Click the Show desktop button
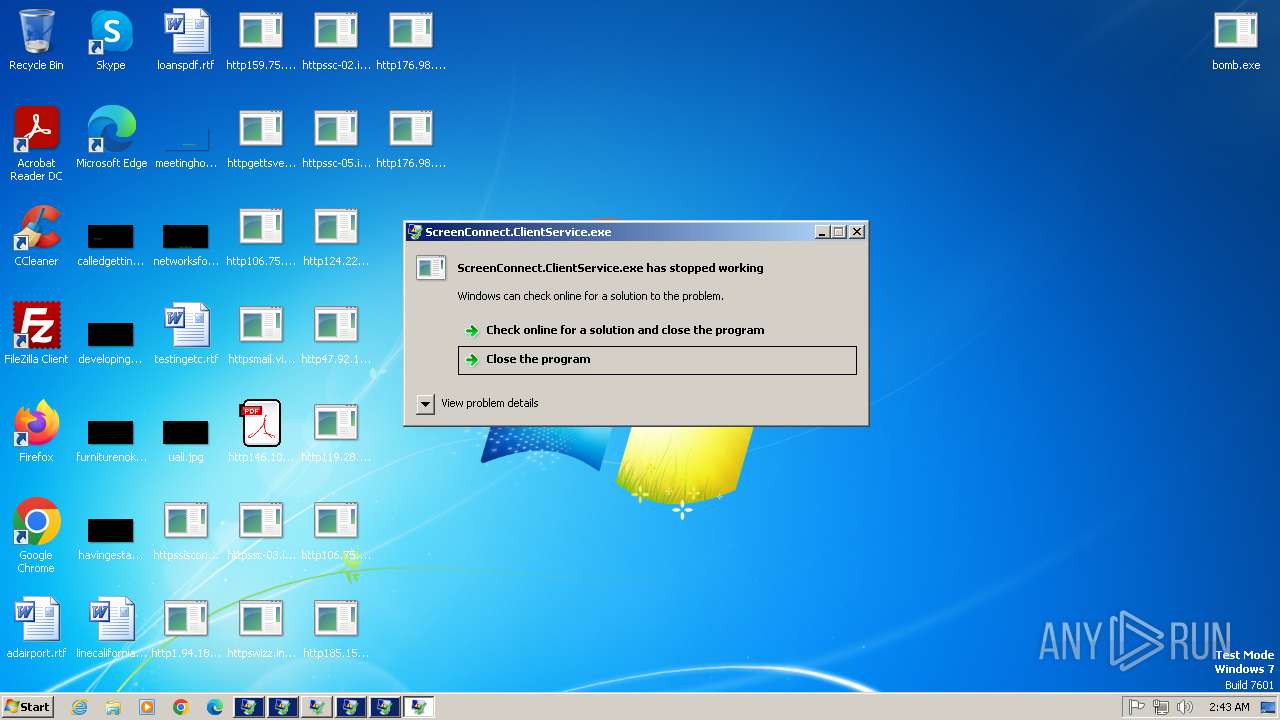Image resolution: width=1280 pixels, height=720 pixels. pos(1269,707)
